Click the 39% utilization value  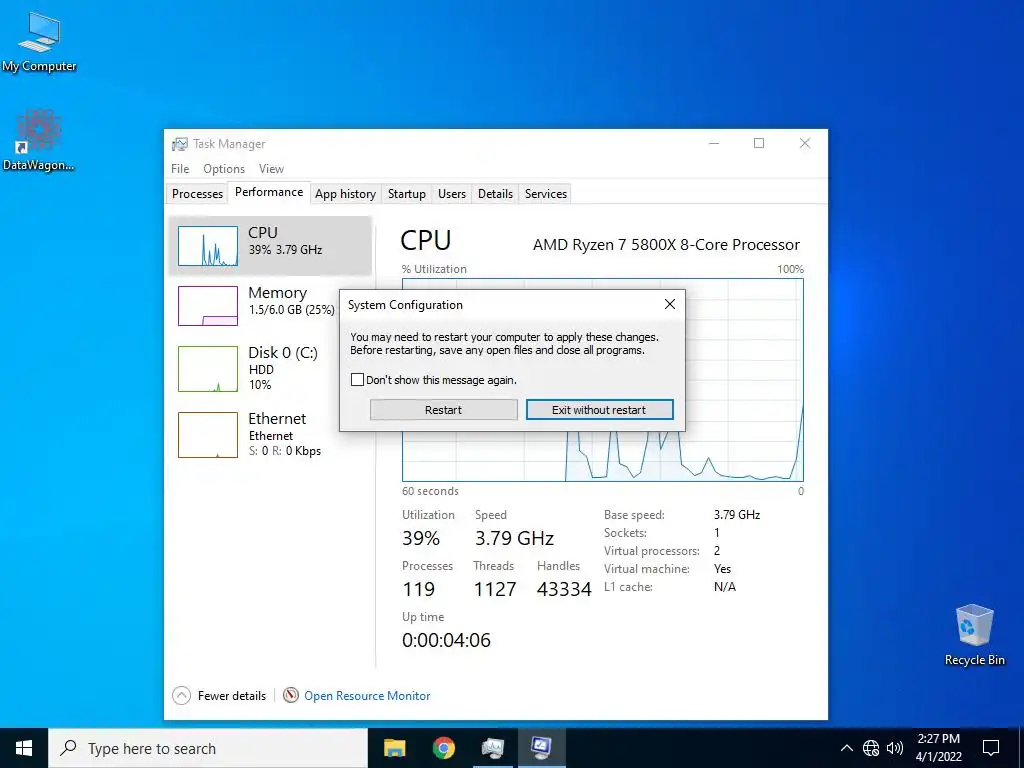point(421,538)
